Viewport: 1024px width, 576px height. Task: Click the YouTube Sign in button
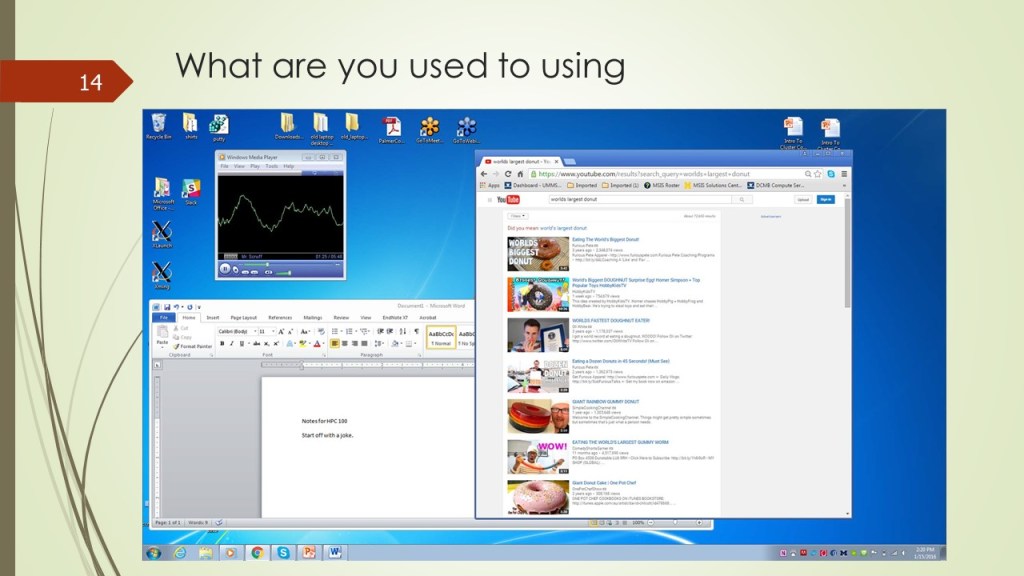825,199
